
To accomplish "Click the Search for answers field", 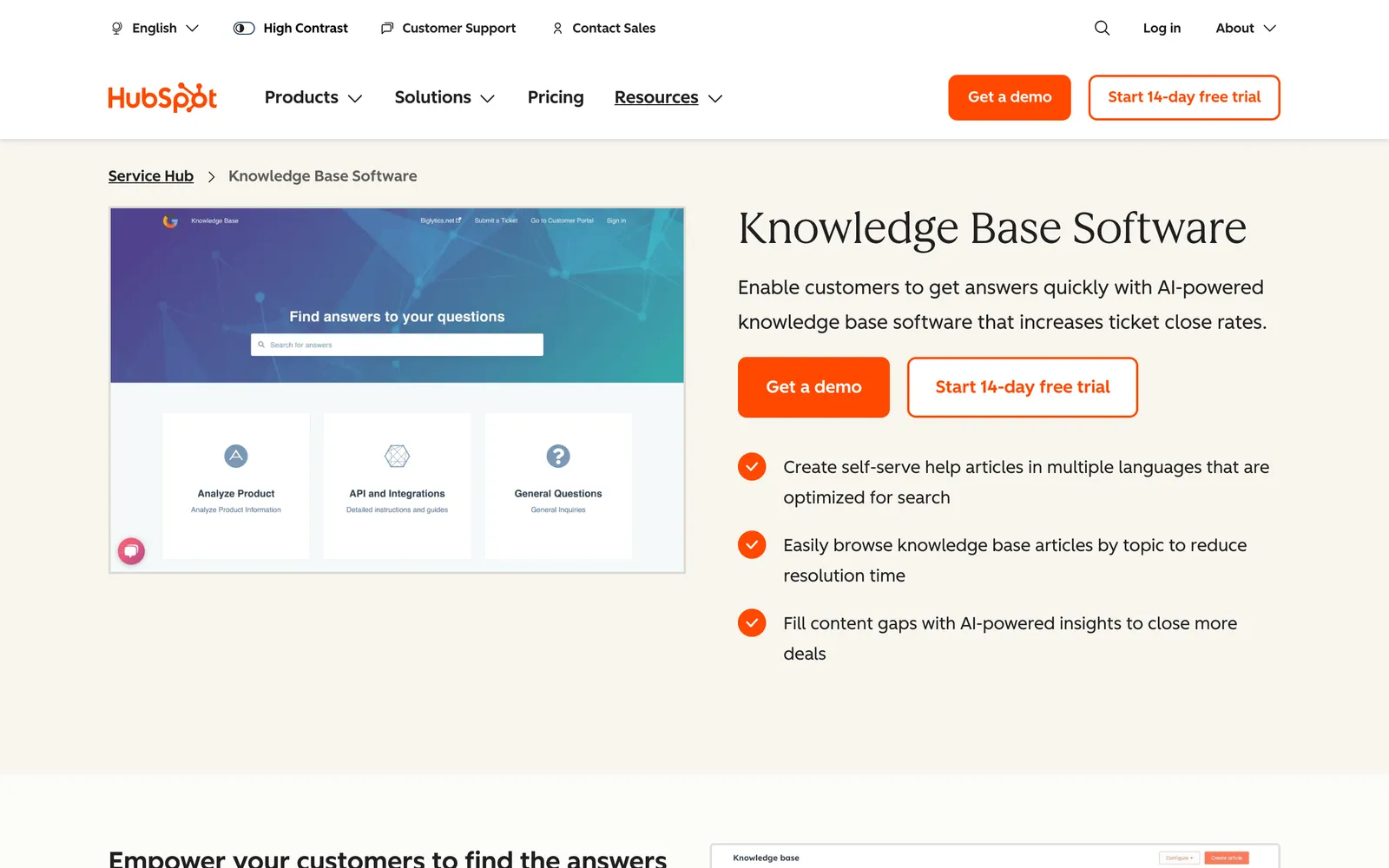I will pos(397,345).
